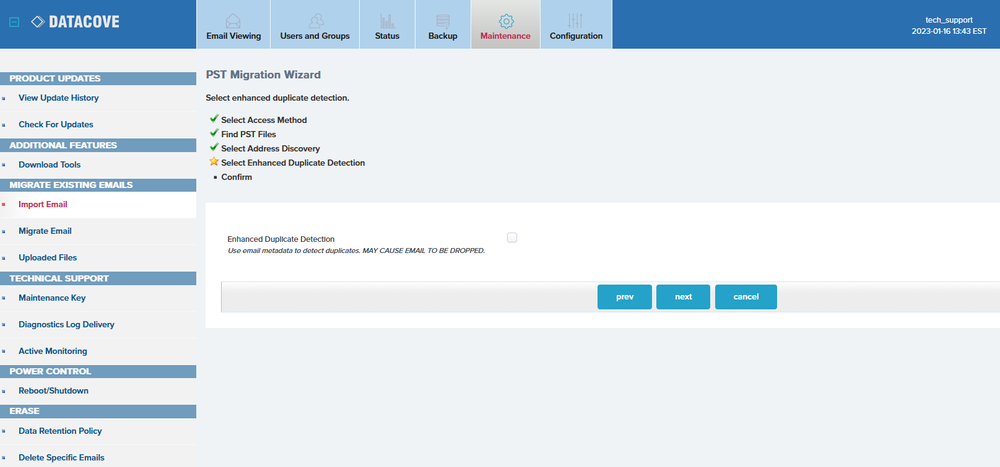Click the MIGRATE EXISTING EMAILS section header
Viewport: 1000px width, 467px height.
pos(98,185)
